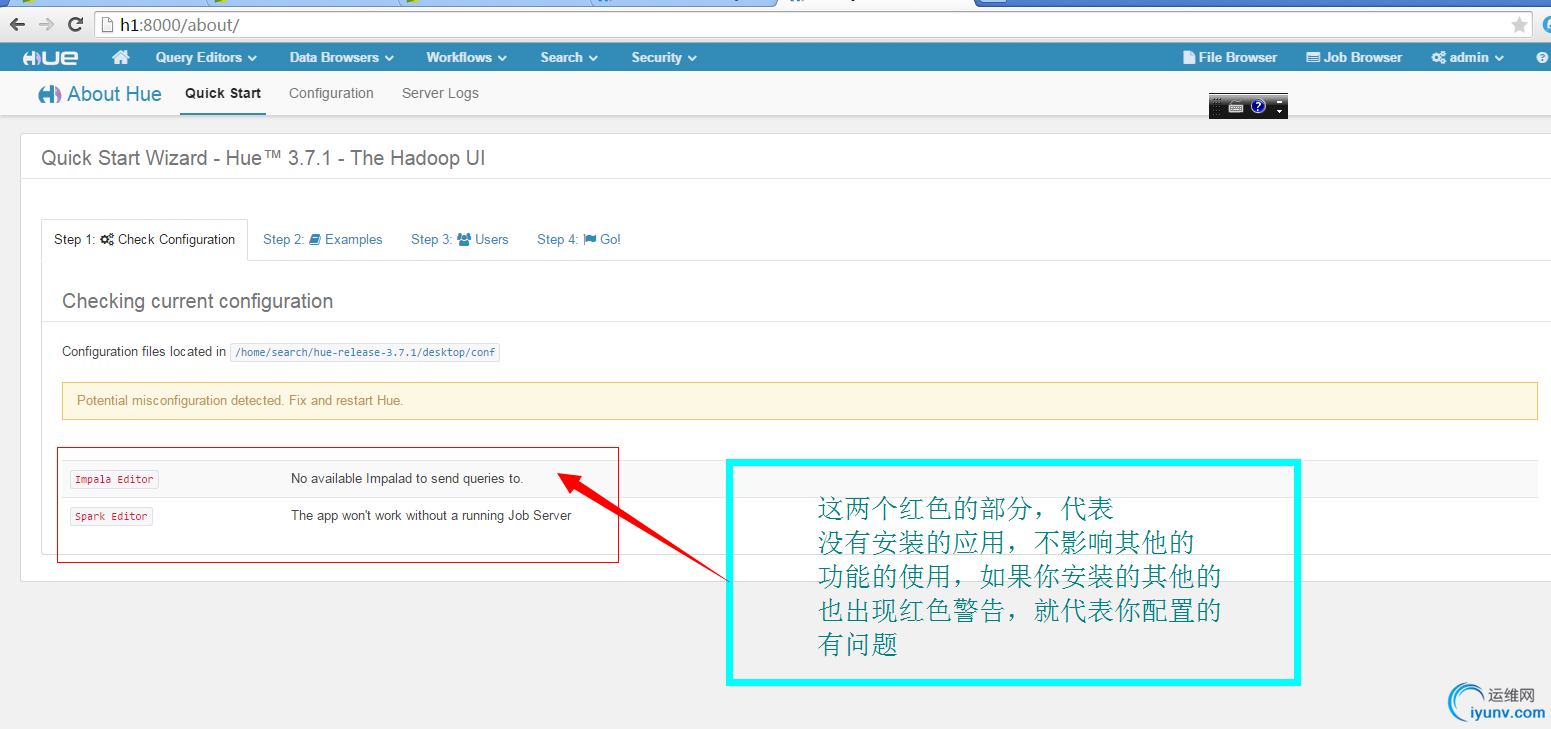Screen dimensions: 1551x729
Task: Click the configuration path /home/search/hue-release-3.7.1/desktop/conf
Action: 365,352
